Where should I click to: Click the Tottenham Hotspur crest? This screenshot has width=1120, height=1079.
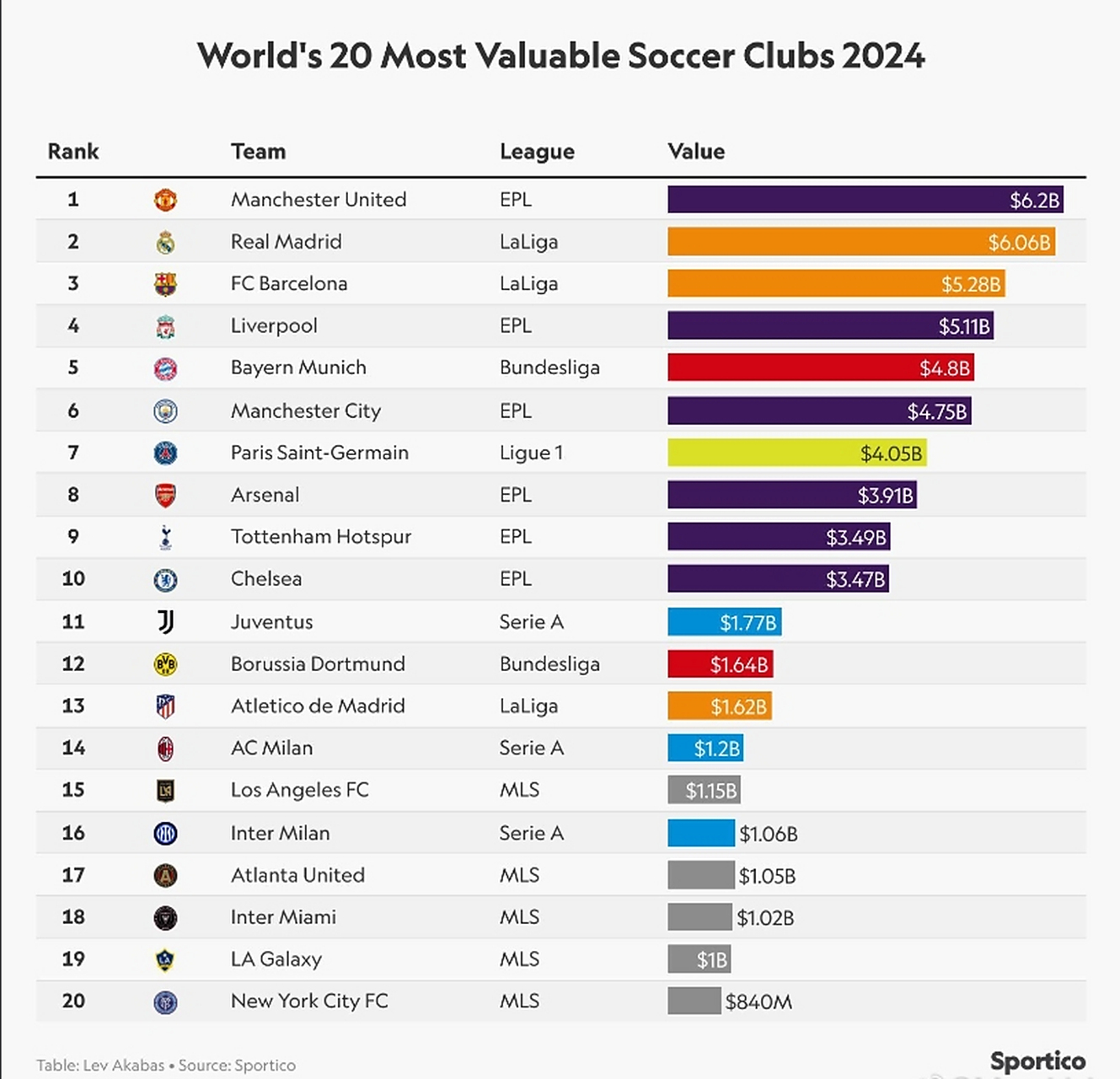click(165, 537)
